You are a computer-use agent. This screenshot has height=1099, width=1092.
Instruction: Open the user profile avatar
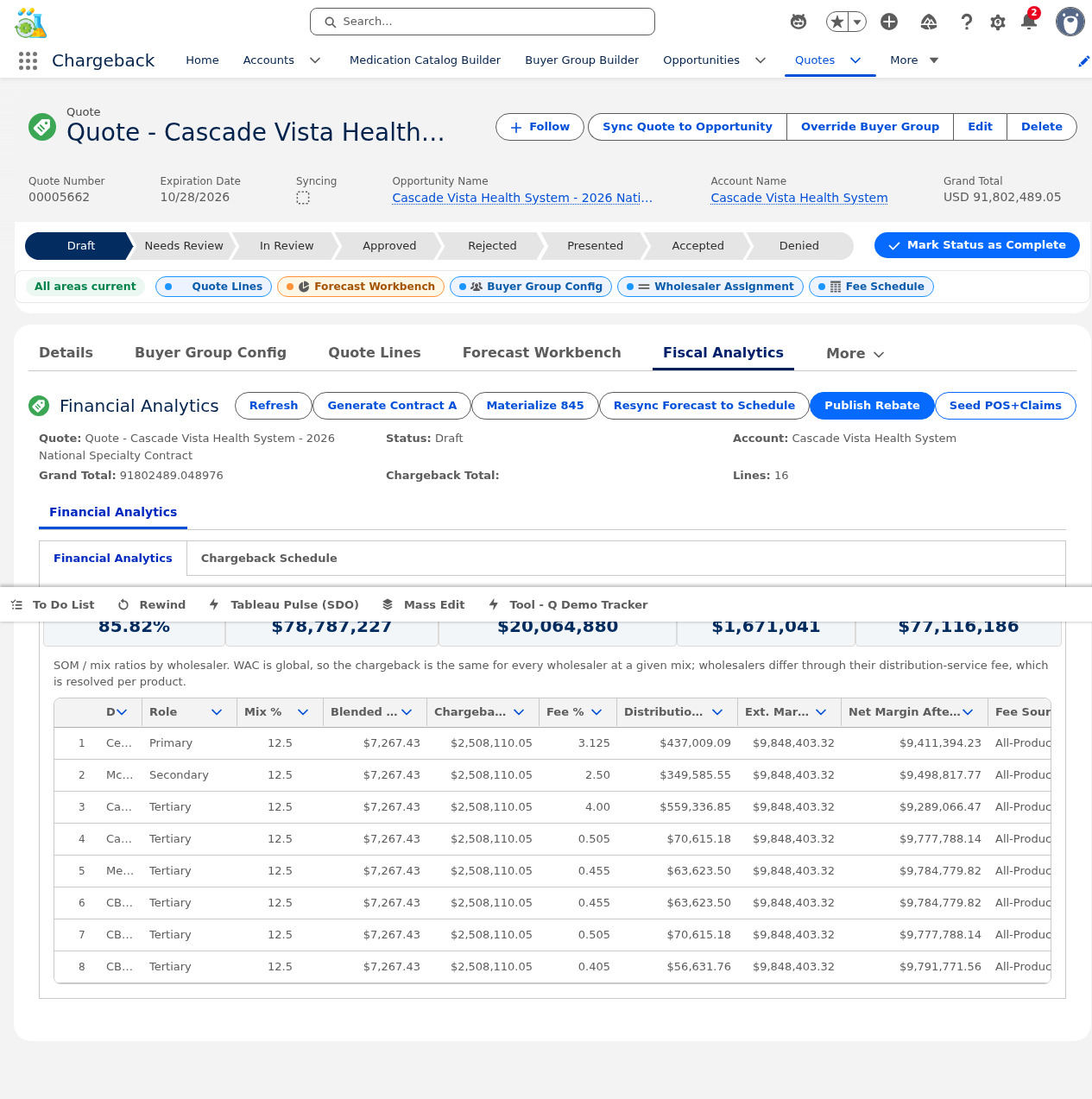click(1070, 22)
